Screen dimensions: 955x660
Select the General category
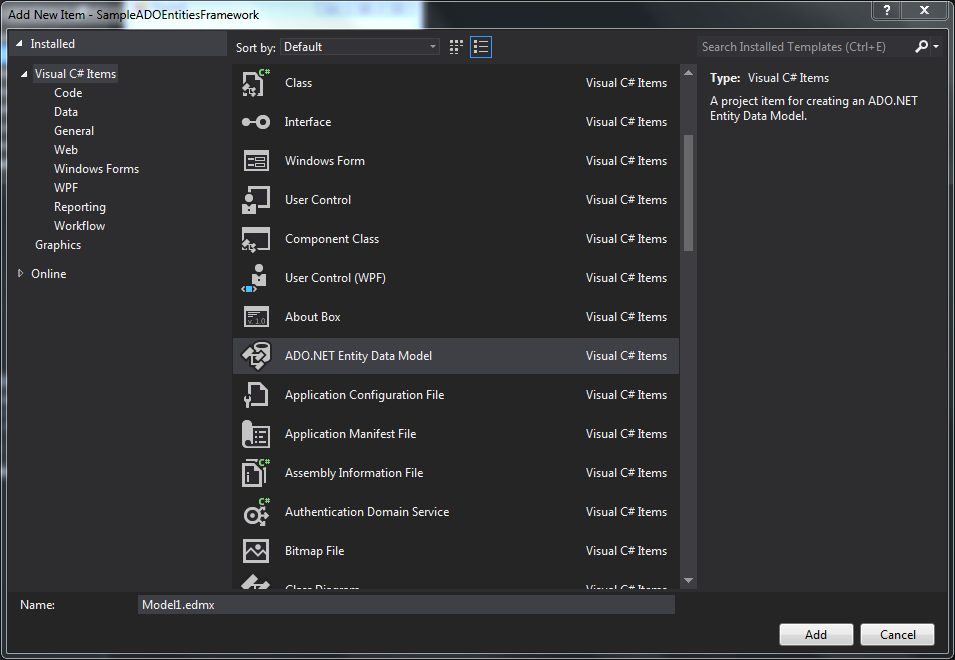pyautogui.click(x=74, y=130)
